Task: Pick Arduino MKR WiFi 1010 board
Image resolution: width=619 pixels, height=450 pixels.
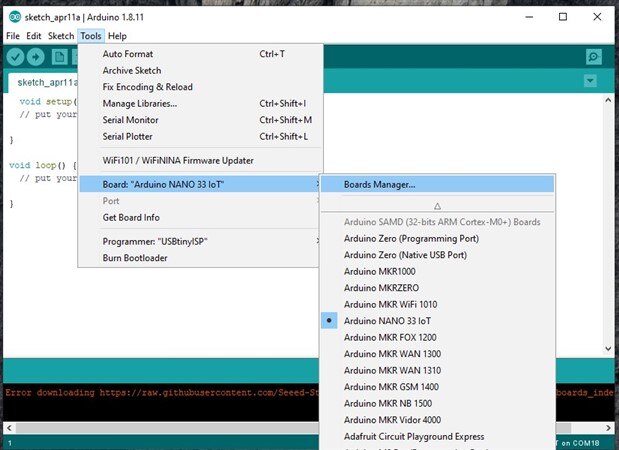Action: 437,304
